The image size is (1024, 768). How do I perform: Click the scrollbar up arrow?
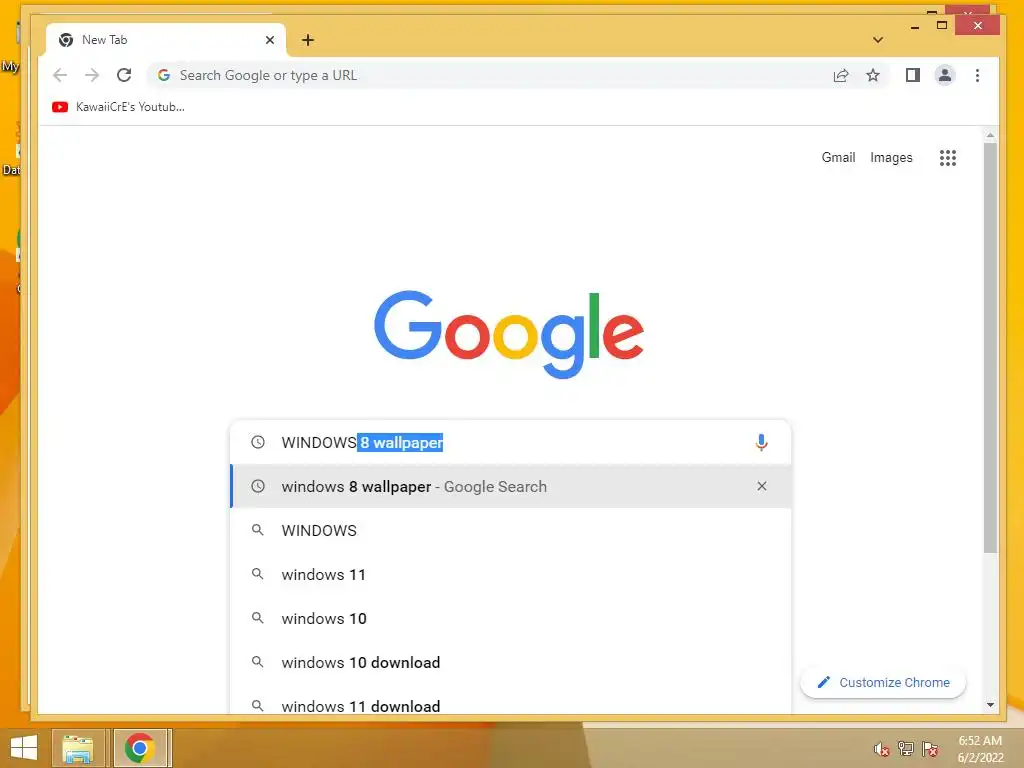[991, 136]
